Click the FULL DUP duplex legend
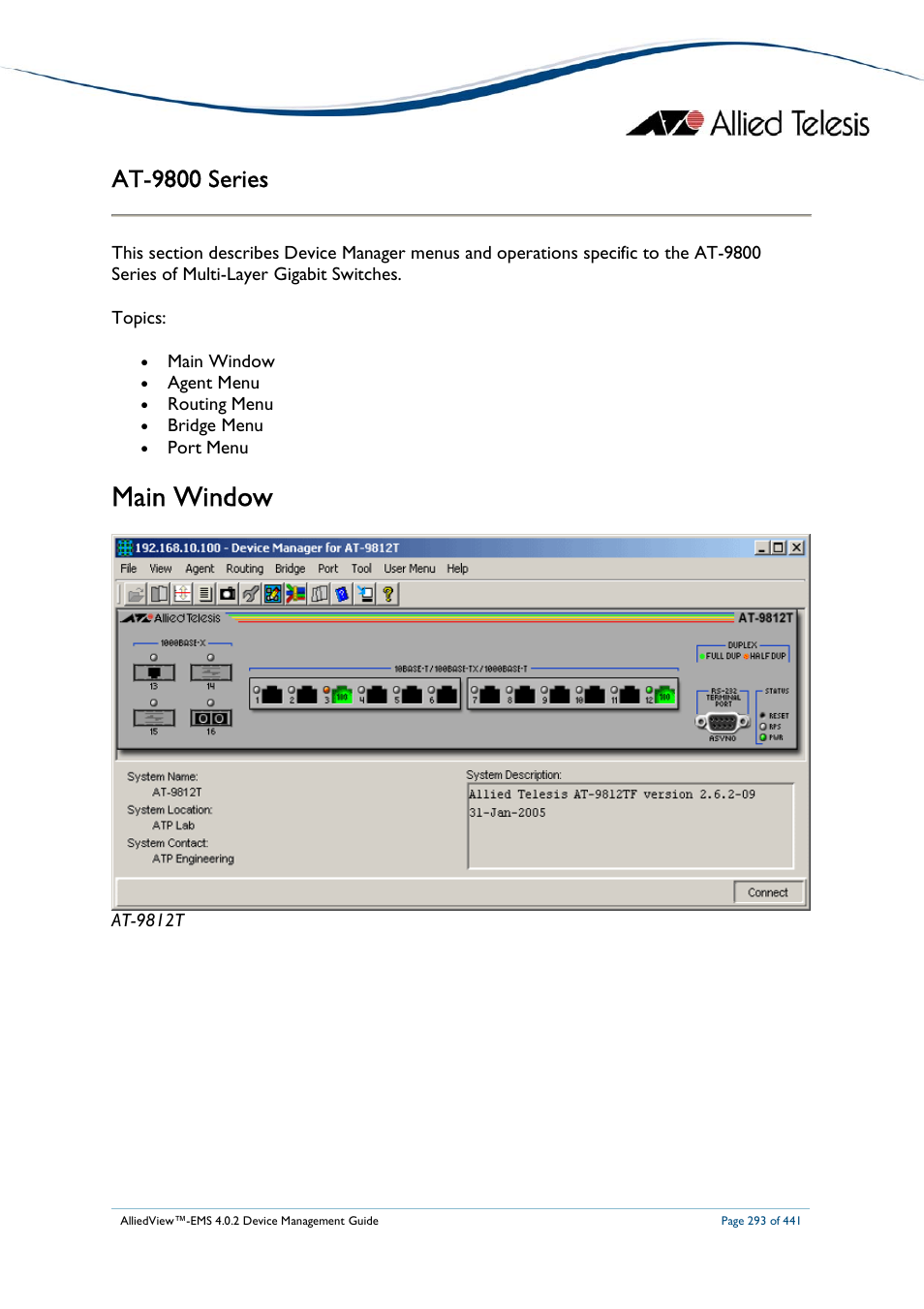 (x=720, y=656)
